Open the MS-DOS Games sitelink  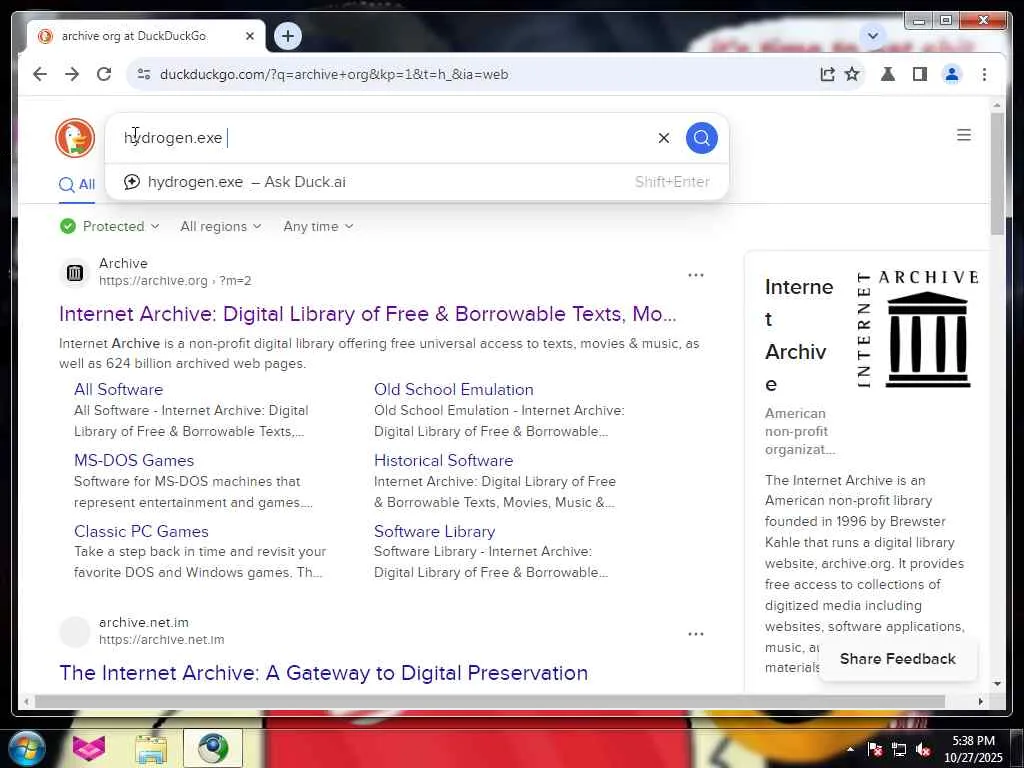134,460
